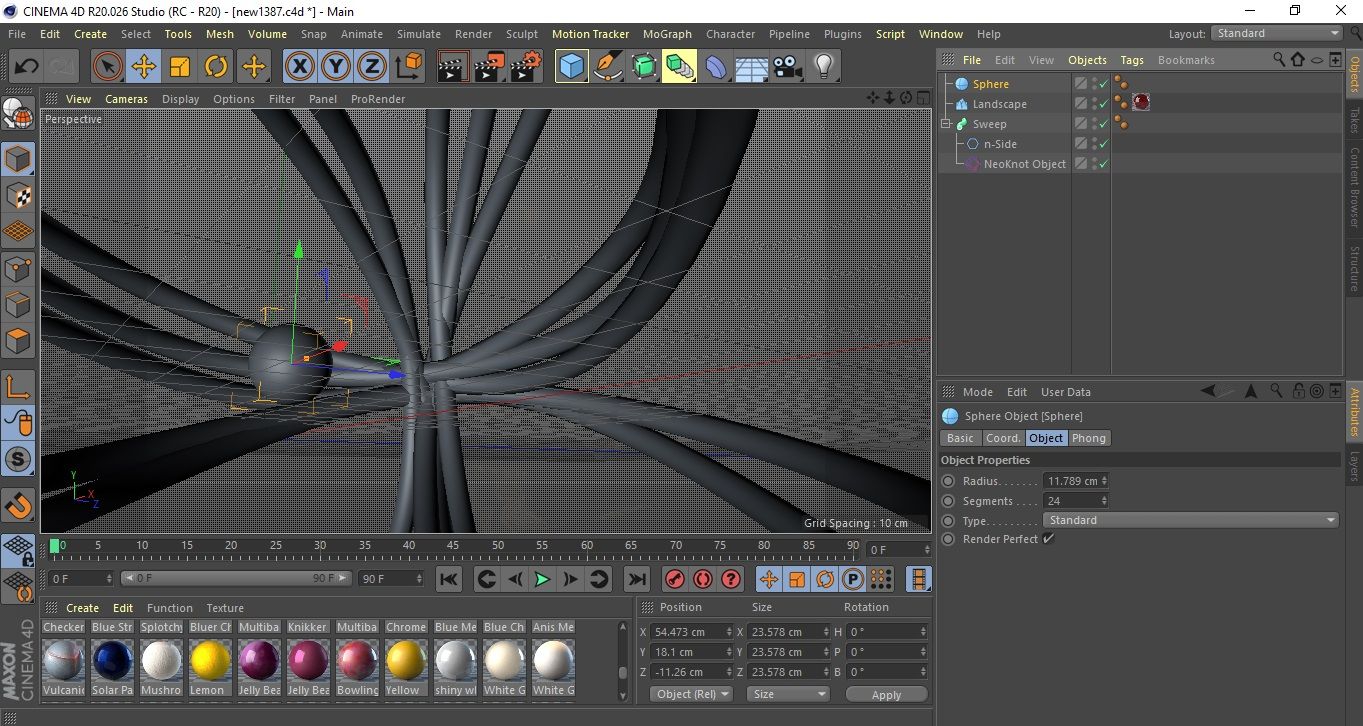Switch to Coord. tab
The image size is (1363, 726).
[1003, 438]
